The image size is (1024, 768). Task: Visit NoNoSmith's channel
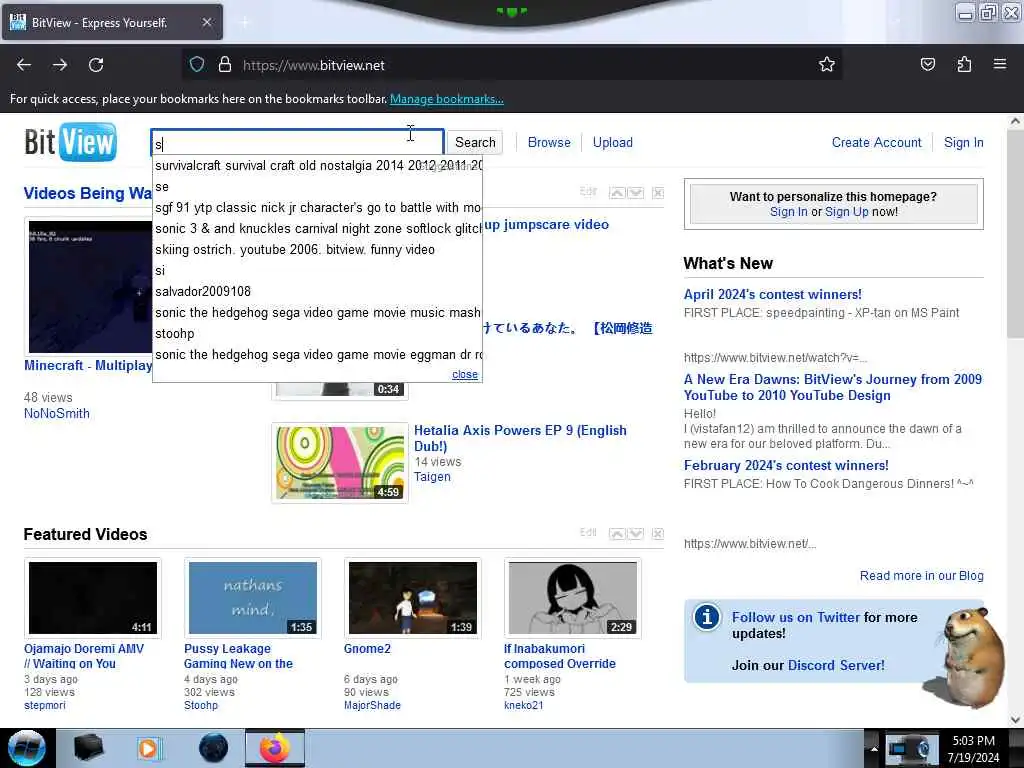click(x=57, y=413)
